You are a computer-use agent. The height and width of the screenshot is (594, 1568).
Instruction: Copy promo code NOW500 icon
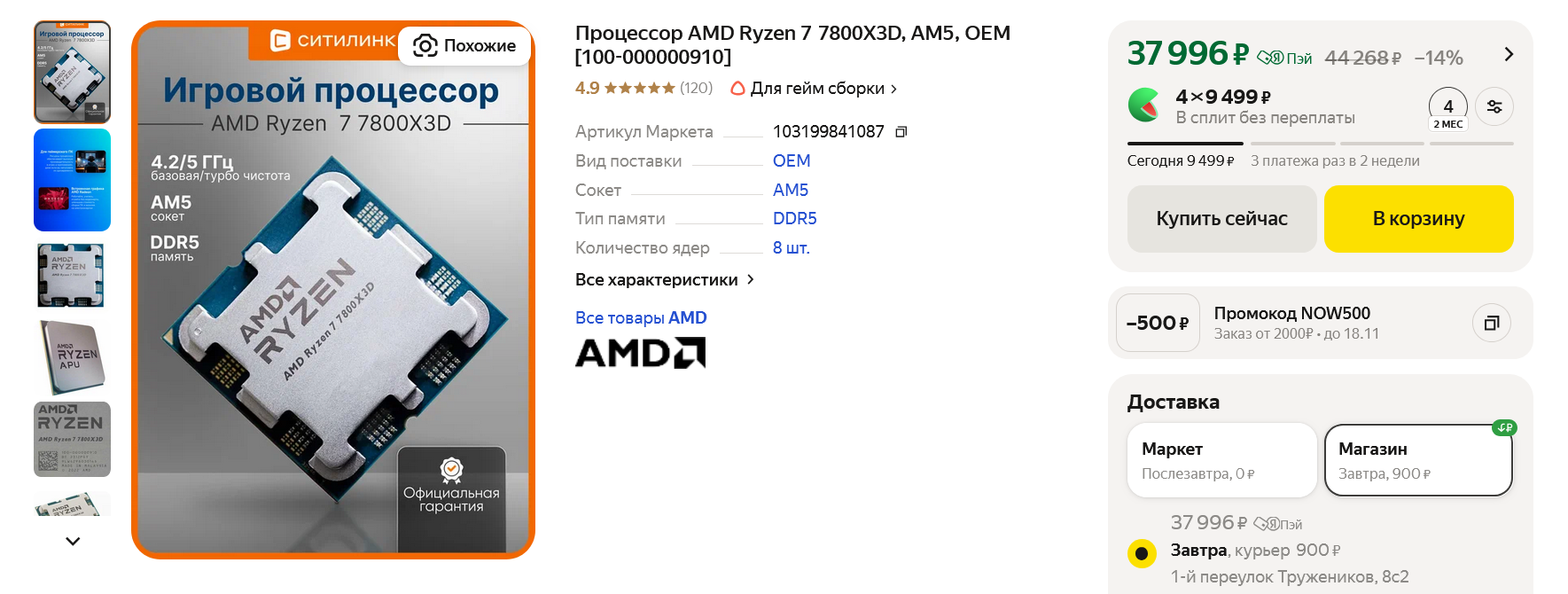[1492, 323]
